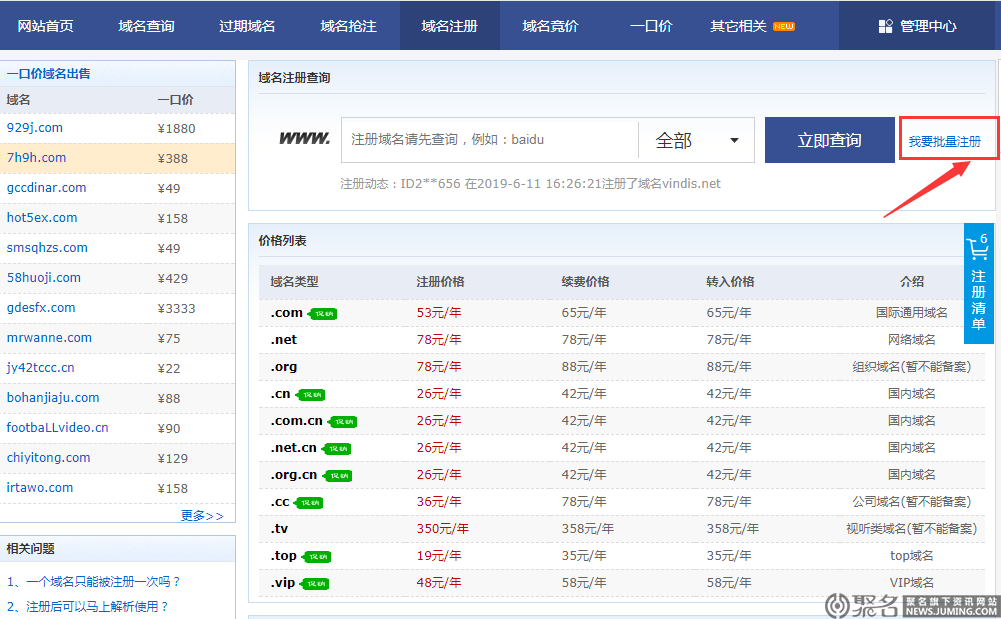Click the NEW badge on 其它相关

[x=783, y=26]
